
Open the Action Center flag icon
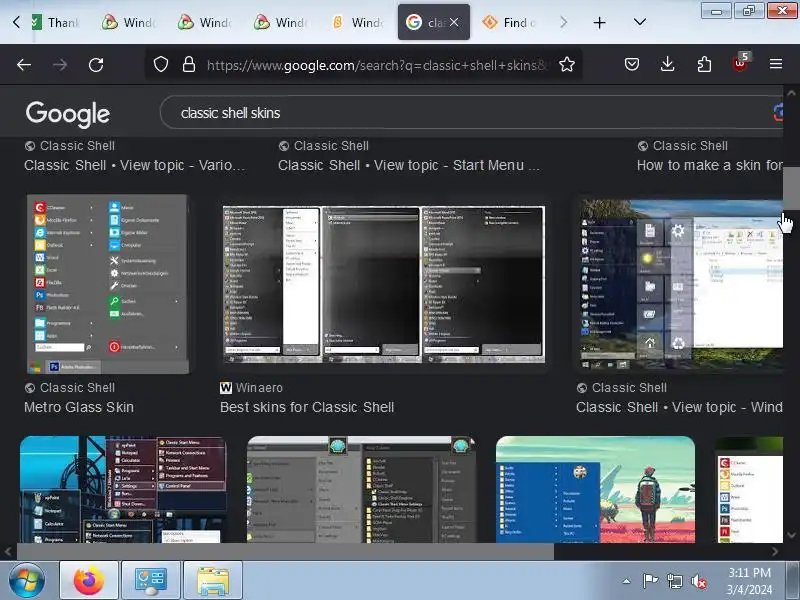[650, 581]
